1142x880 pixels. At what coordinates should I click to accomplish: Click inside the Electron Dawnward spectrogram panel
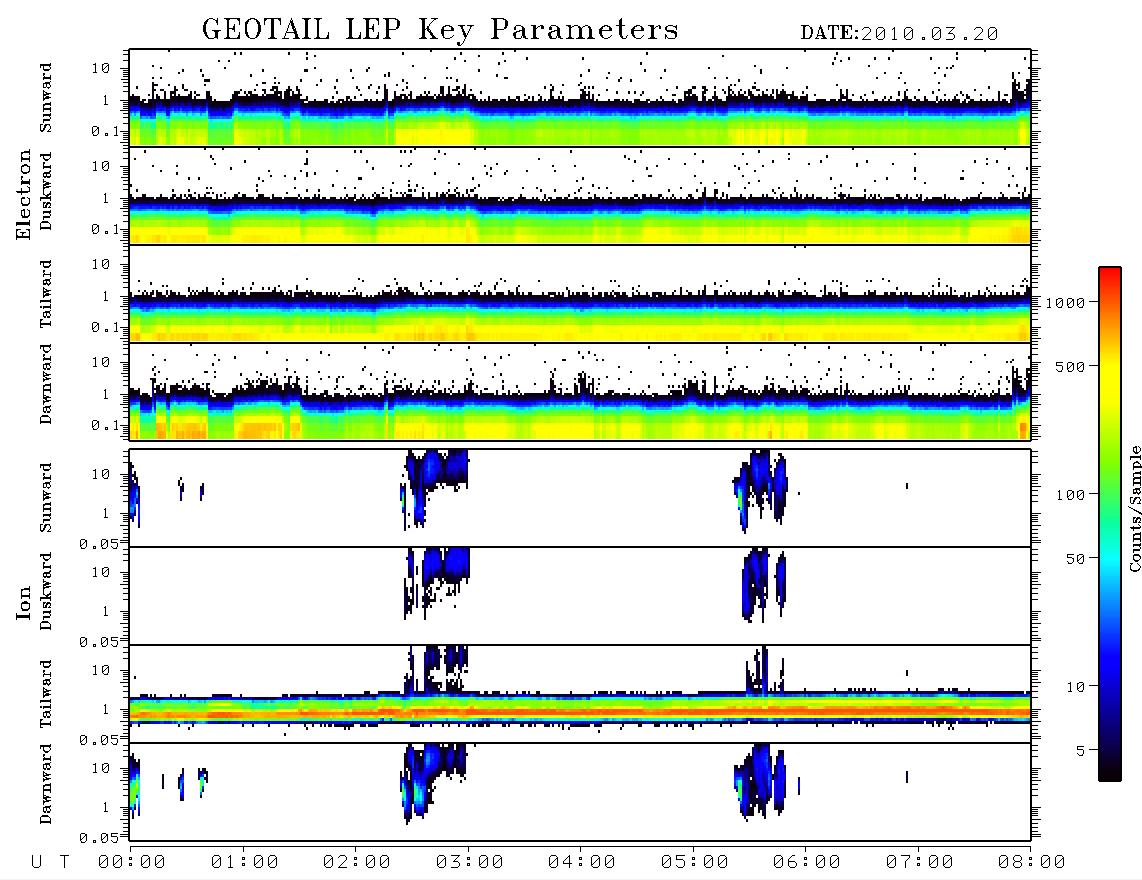click(580, 391)
